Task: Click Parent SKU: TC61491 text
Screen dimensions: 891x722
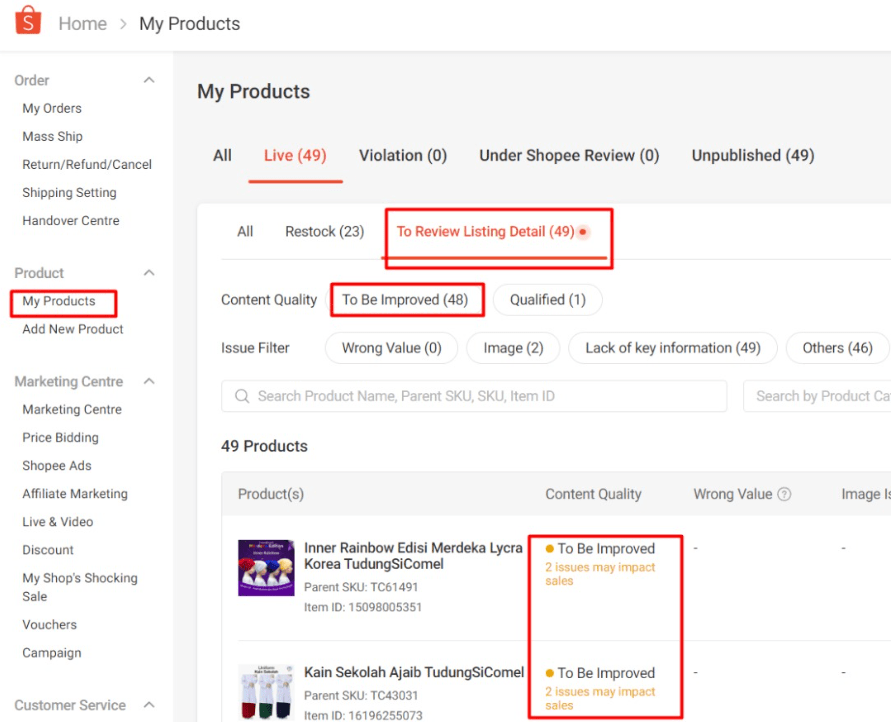Action: tap(361, 587)
